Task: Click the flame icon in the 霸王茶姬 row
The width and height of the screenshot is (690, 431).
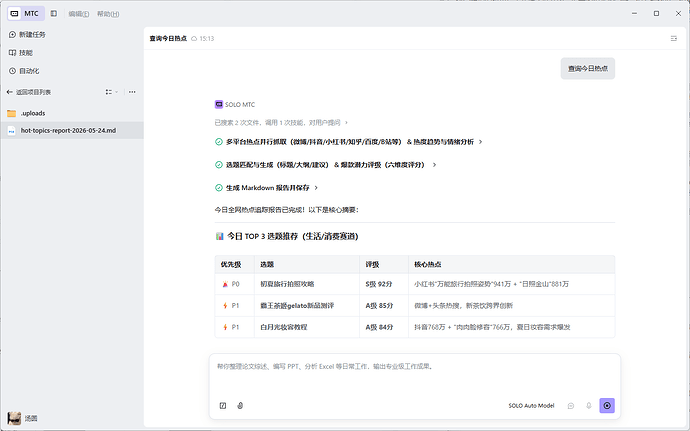Action: (x=225, y=306)
